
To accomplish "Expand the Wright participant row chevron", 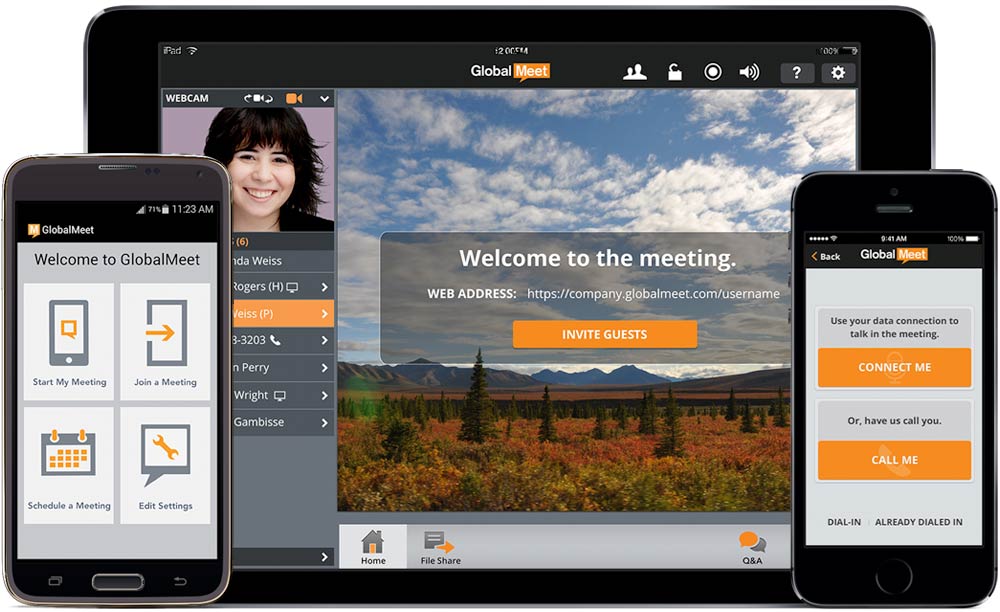I will 325,395.
